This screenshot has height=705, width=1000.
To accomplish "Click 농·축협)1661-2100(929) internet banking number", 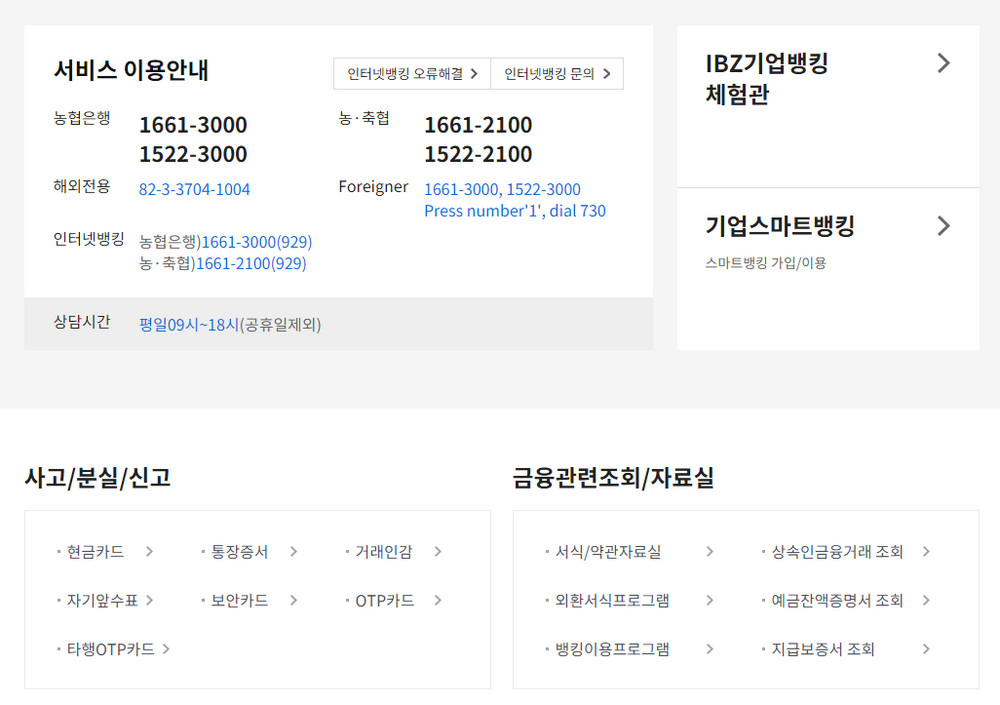I will [223, 263].
